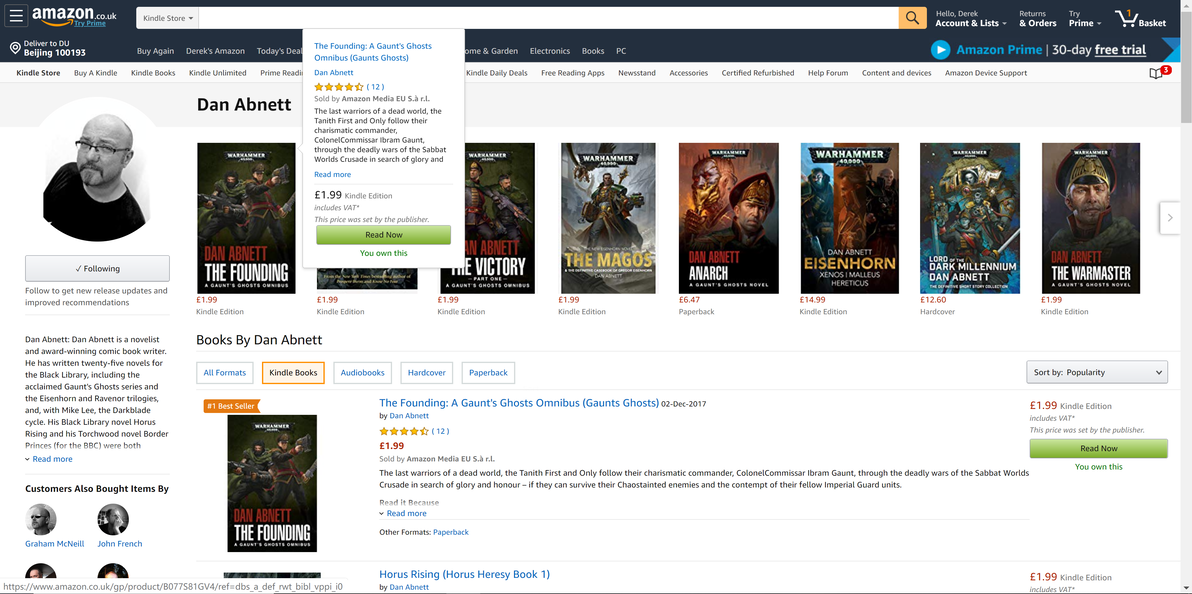Screen dimensions: 1192x594
Task: Select the All Formats filter
Action: click(x=225, y=373)
